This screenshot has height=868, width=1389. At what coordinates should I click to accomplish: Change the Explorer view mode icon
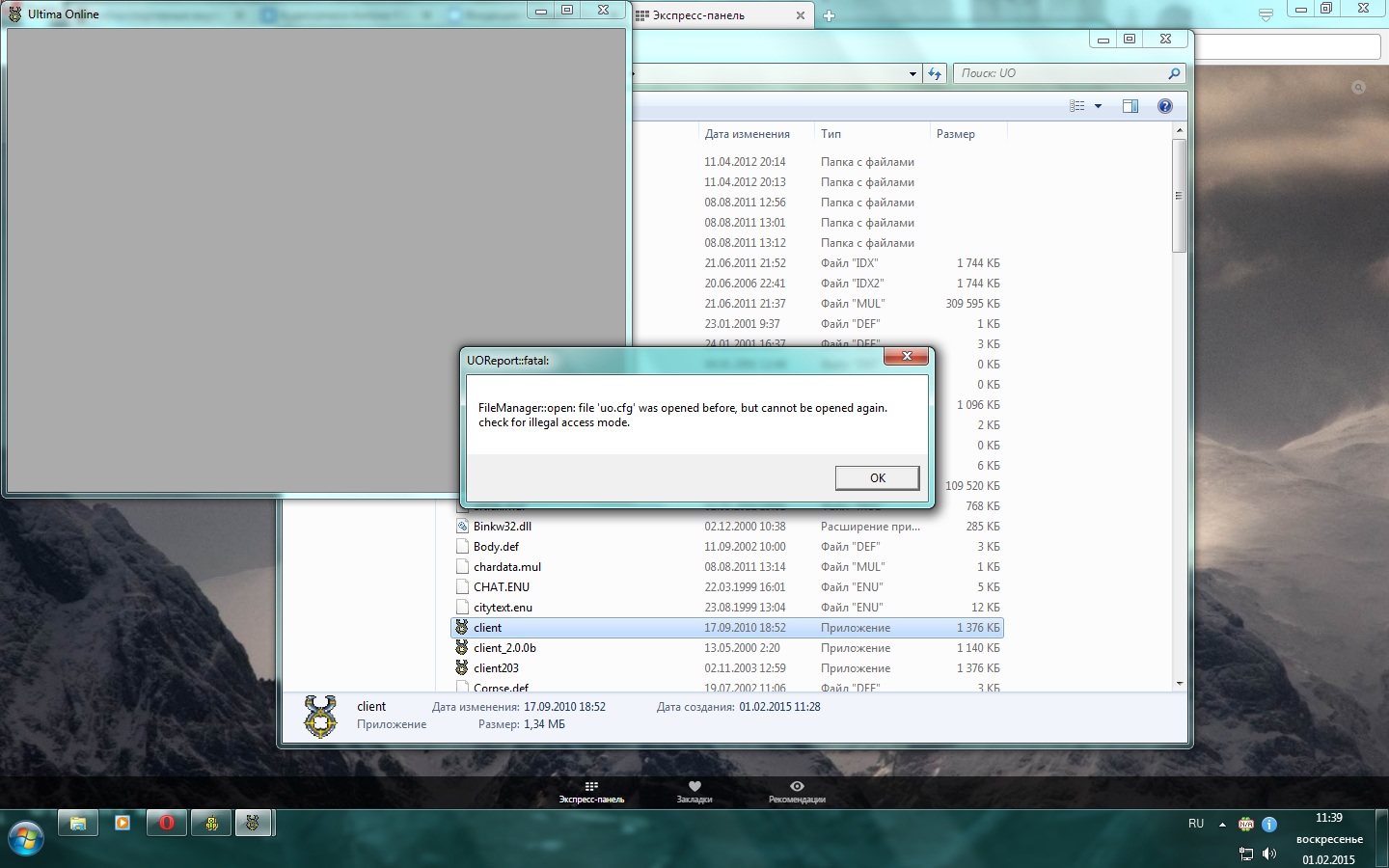tap(1077, 106)
